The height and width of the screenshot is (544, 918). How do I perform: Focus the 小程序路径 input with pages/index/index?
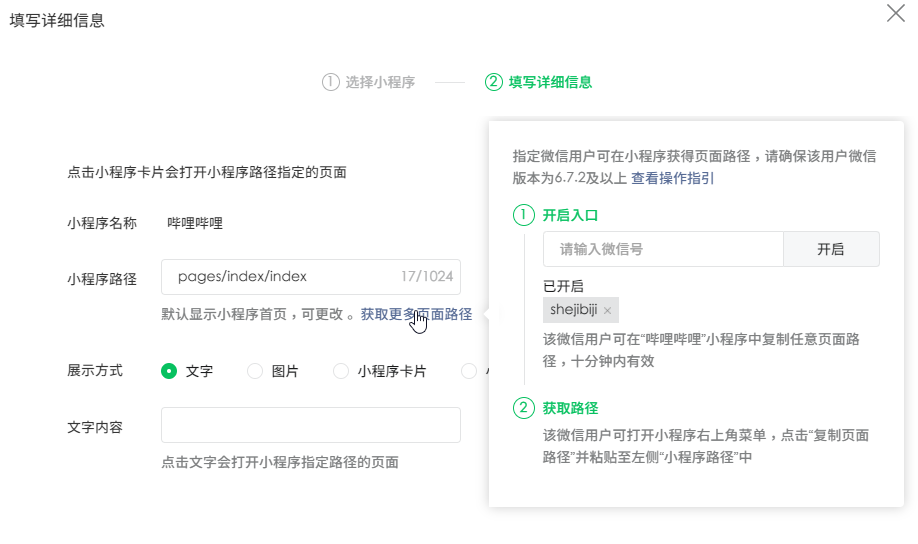pos(280,277)
